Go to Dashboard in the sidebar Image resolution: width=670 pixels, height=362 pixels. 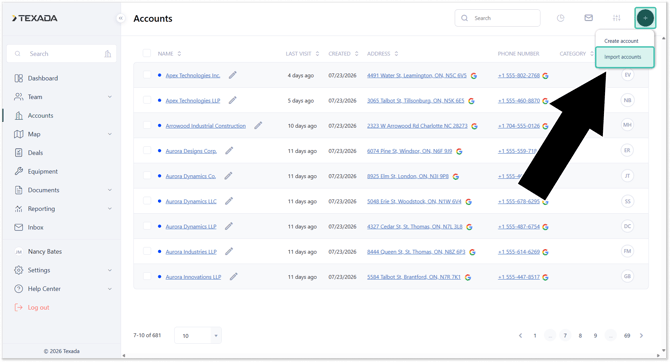point(43,78)
